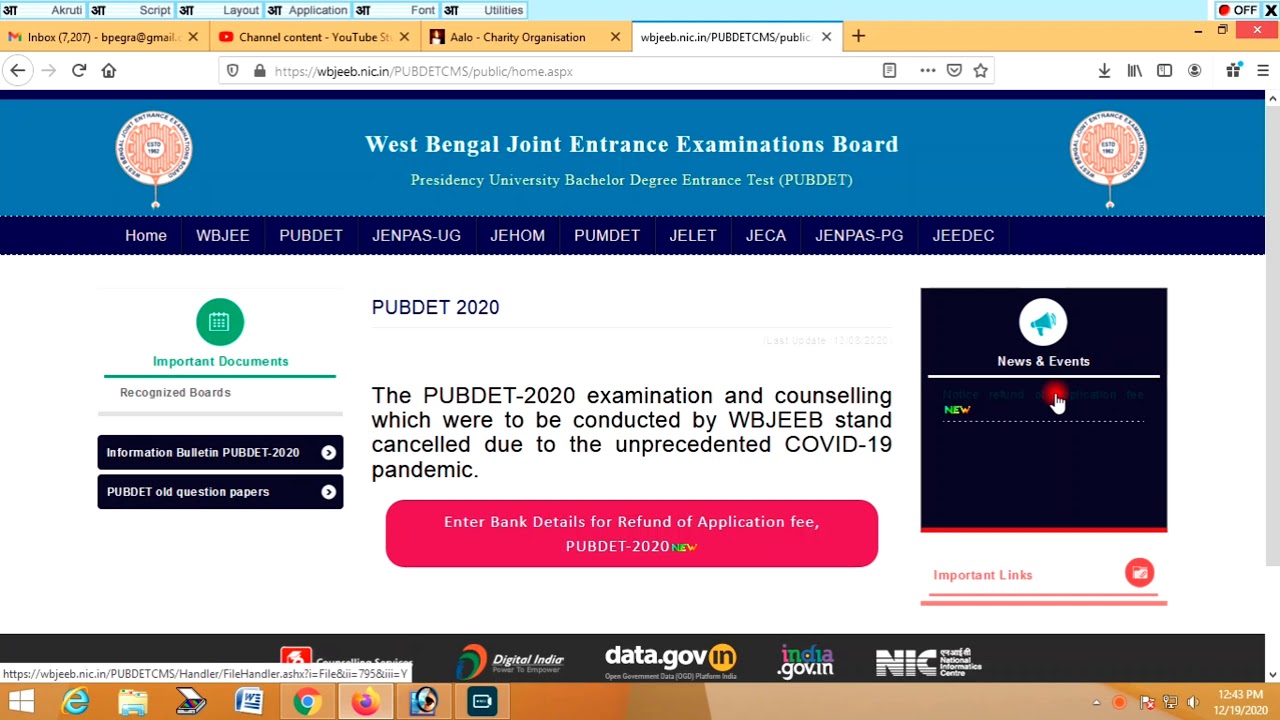Viewport: 1280px width, 720px height.
Task: Click the Digital India footer logo
Action: tap(510, 661)
